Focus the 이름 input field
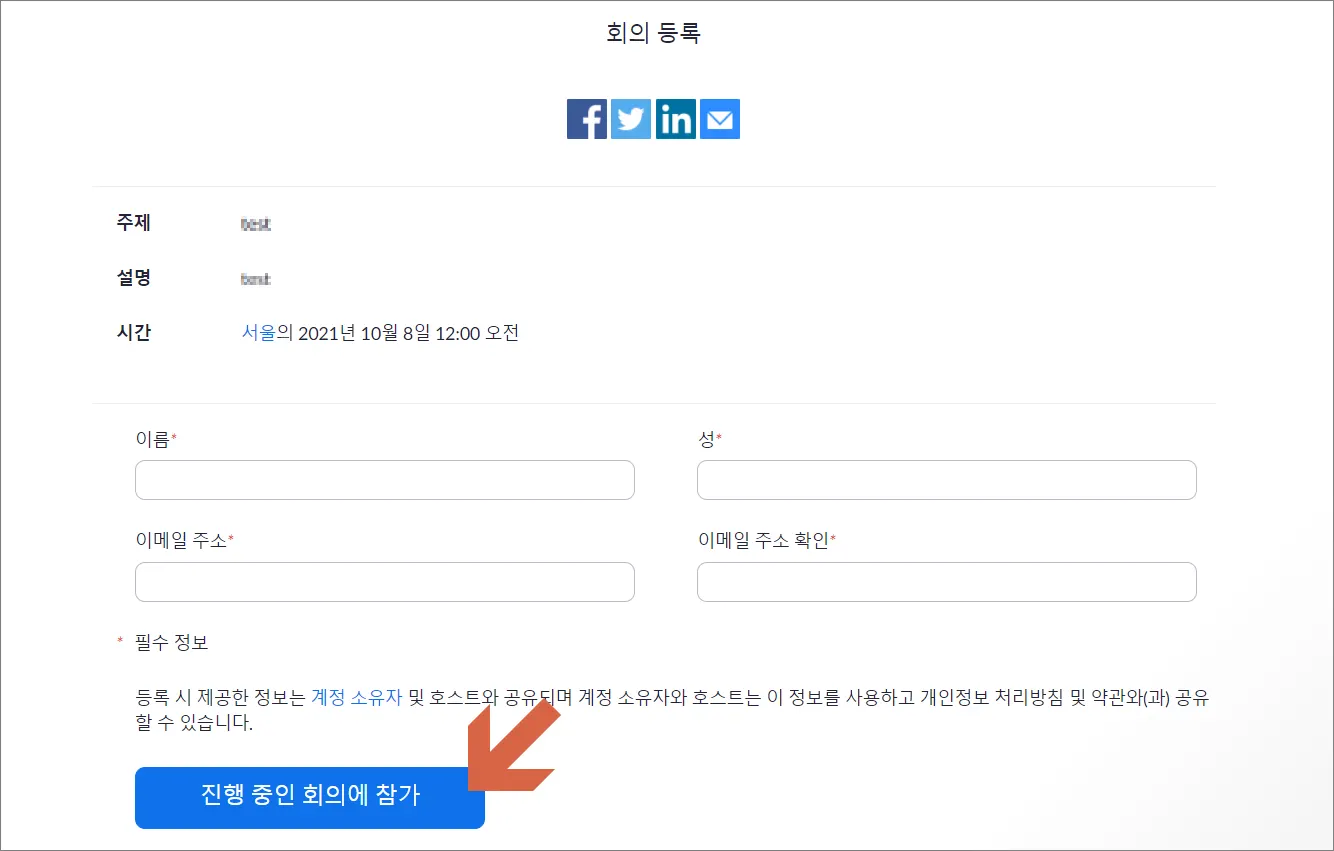The image size is (1334, 851). coord(385,480)
